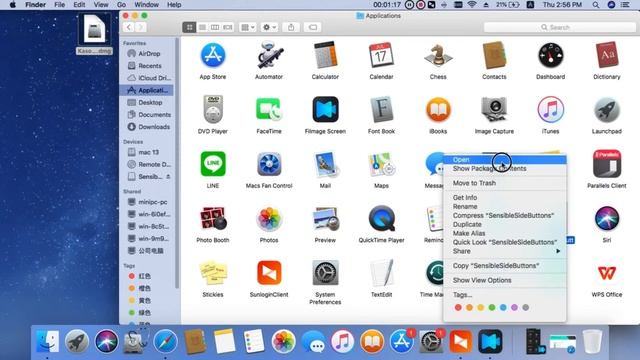Select the FaceTime app icon

(269, 109)
